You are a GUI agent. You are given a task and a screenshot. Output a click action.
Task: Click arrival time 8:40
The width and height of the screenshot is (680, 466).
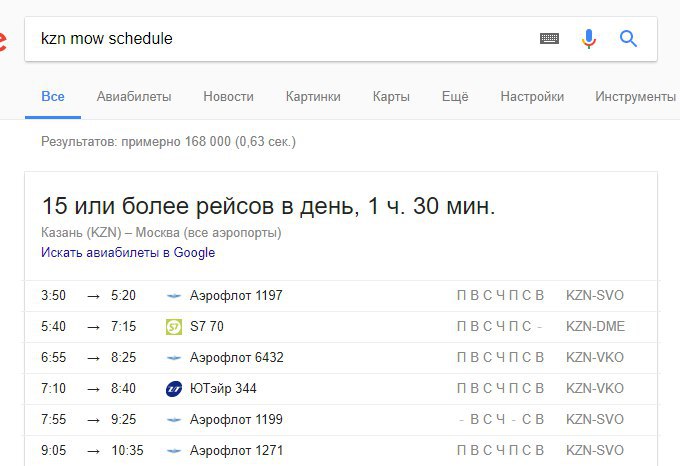pos(124,388)
